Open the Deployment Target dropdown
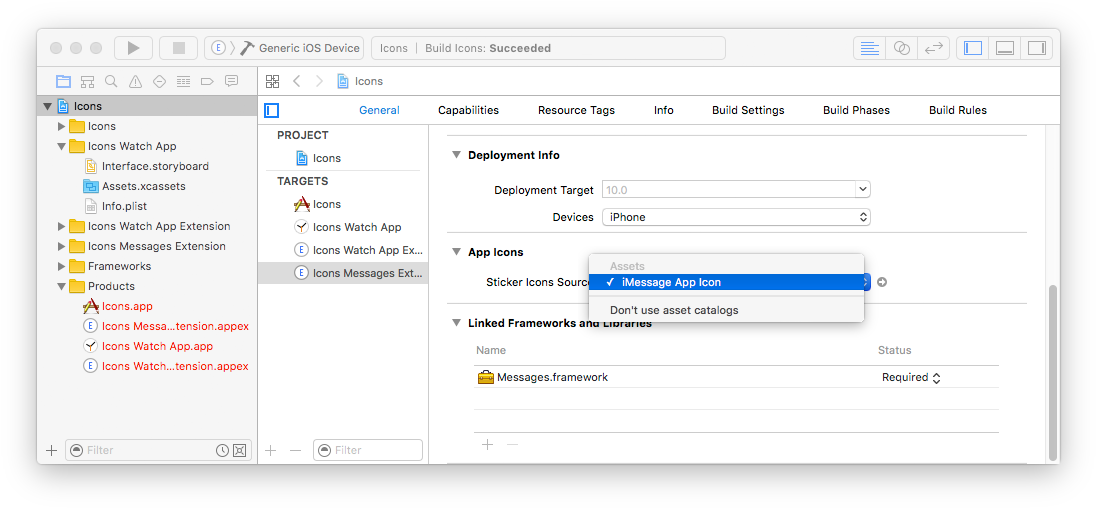The height and width of the screenshot is (508, 1096). click(863, 189)
